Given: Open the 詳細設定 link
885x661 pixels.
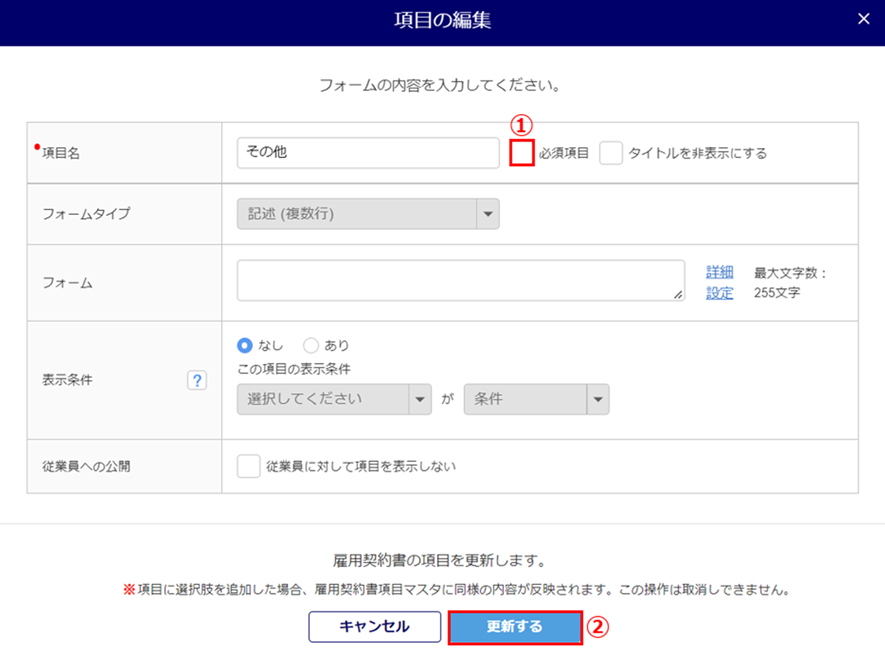Looking at the screenshot, I should click(720, 282).
